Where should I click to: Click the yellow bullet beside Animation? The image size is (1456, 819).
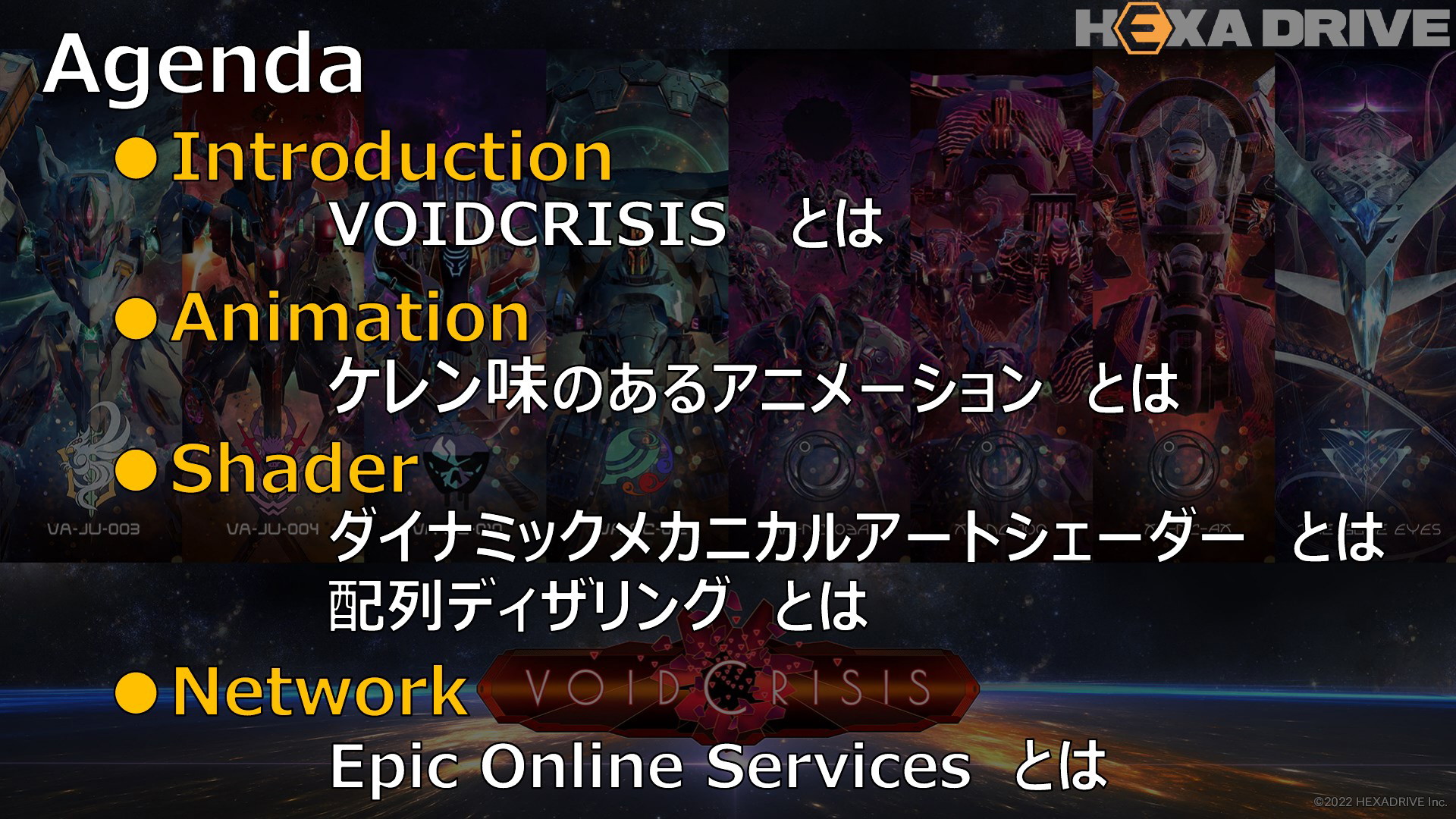(x=136, y=318)
